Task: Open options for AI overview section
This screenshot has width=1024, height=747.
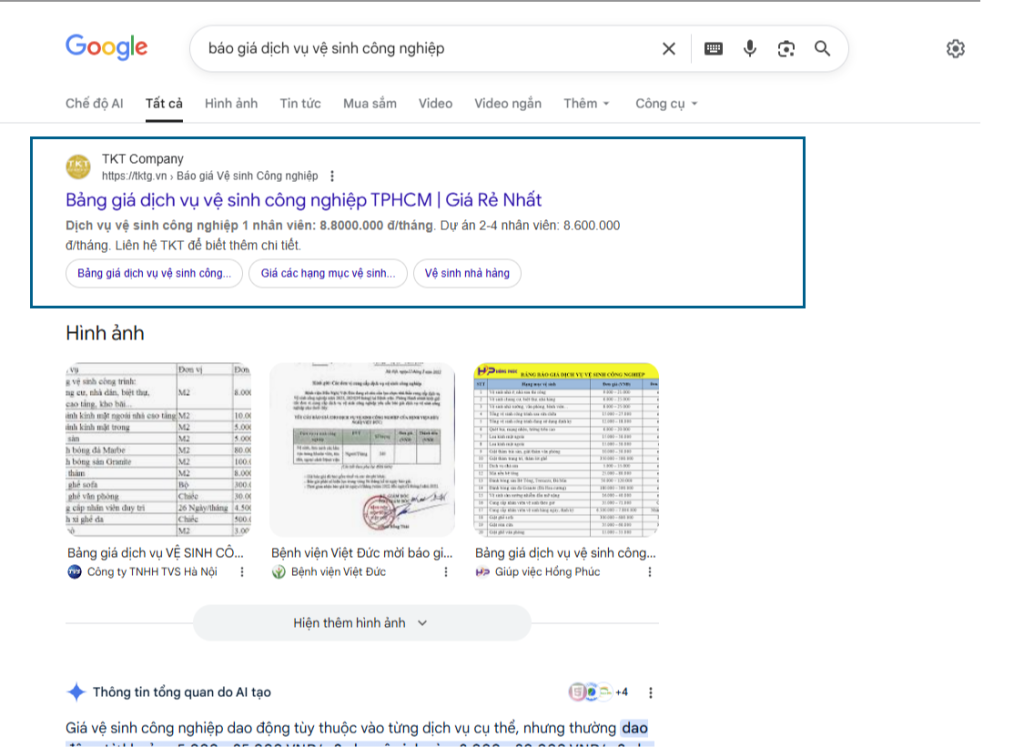Action: [x=651, y=692]
